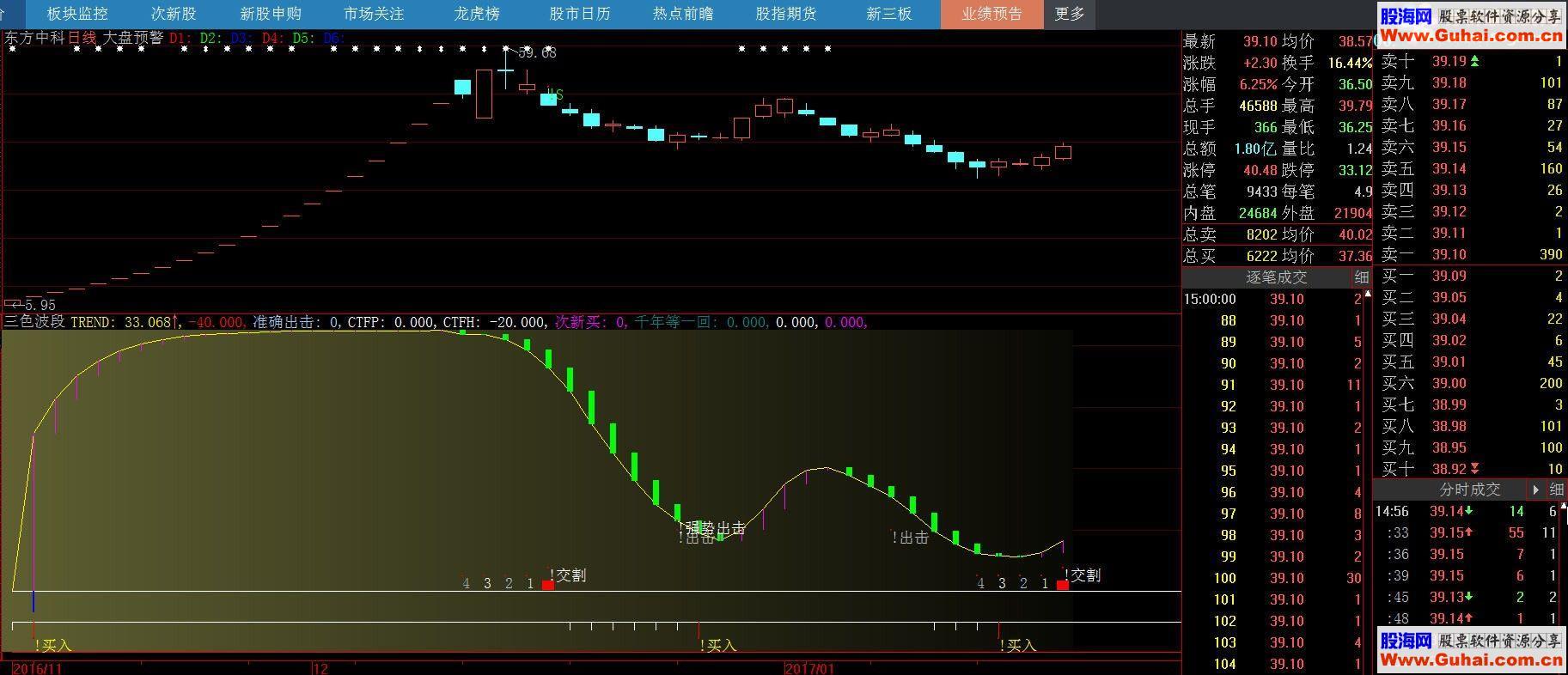Select the 大盘预警 indicator name in chart header
Image resolution: width=1568 pixels, height=675 pixels.
click(x=132, y=38)
